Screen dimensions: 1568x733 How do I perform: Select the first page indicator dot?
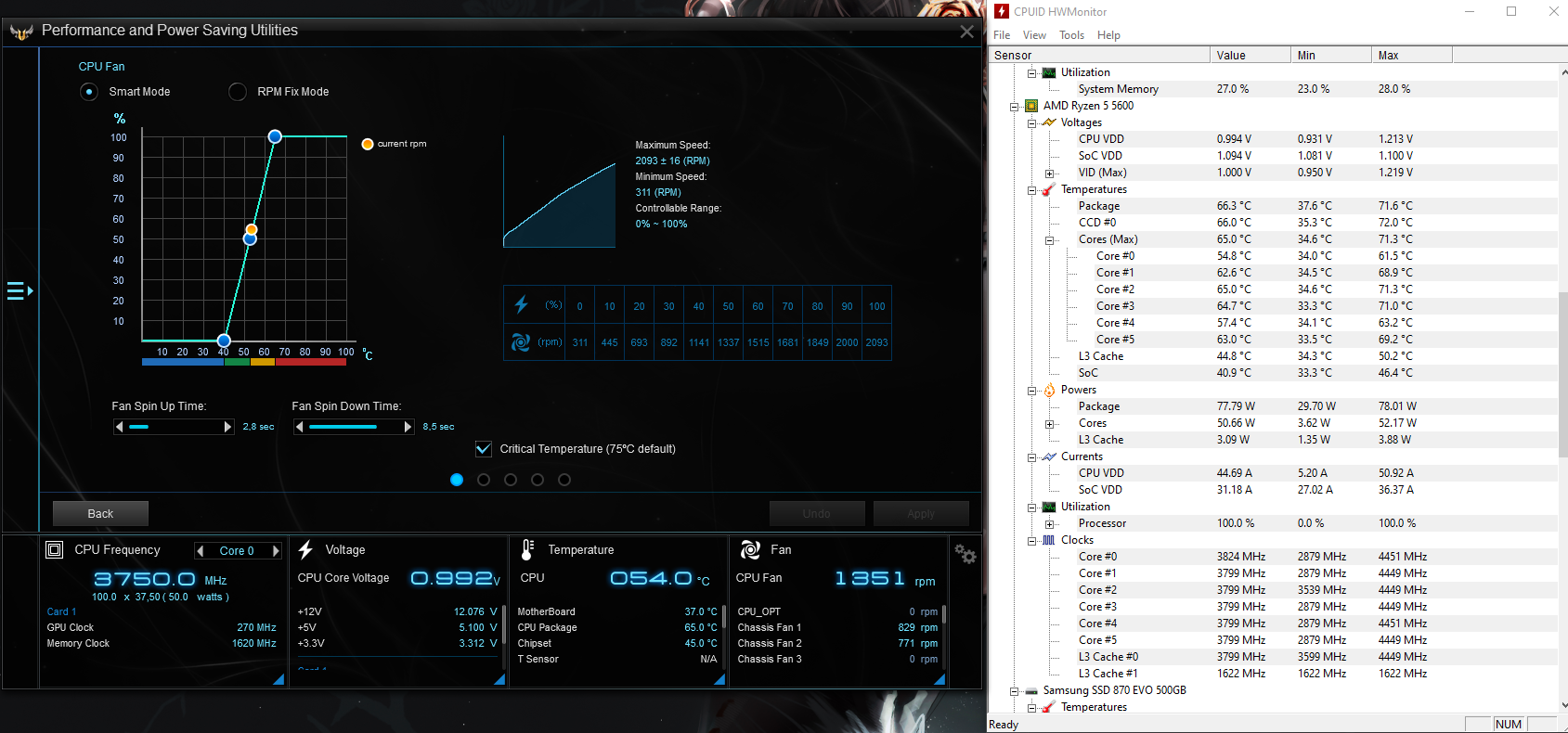tap(457, 480)
